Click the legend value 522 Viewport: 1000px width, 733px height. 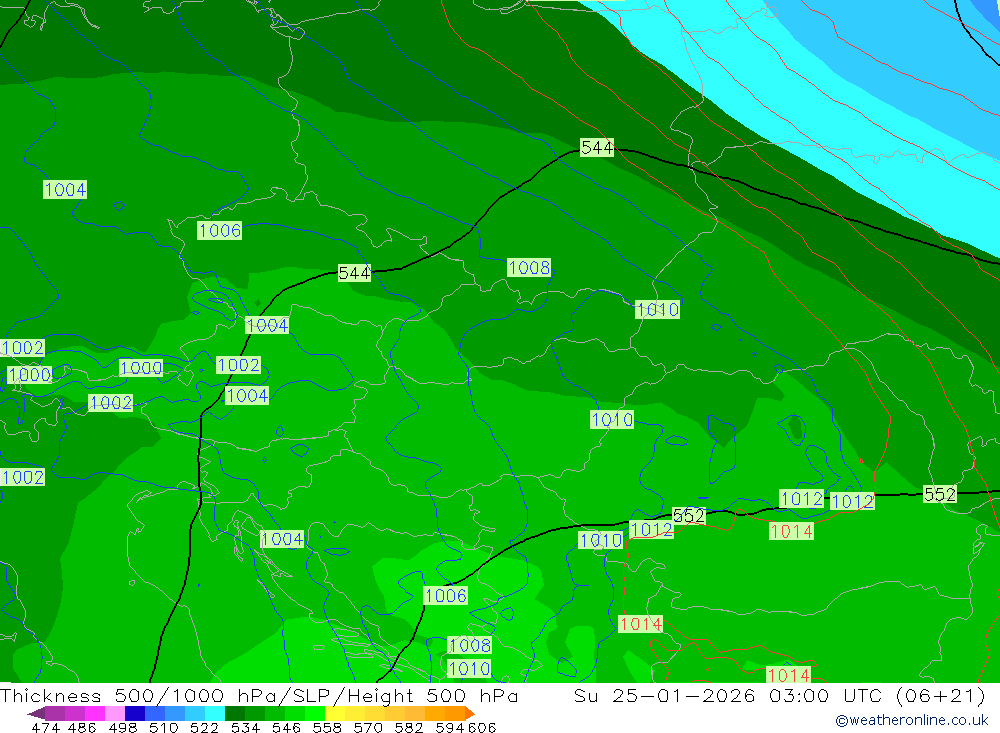205,728
